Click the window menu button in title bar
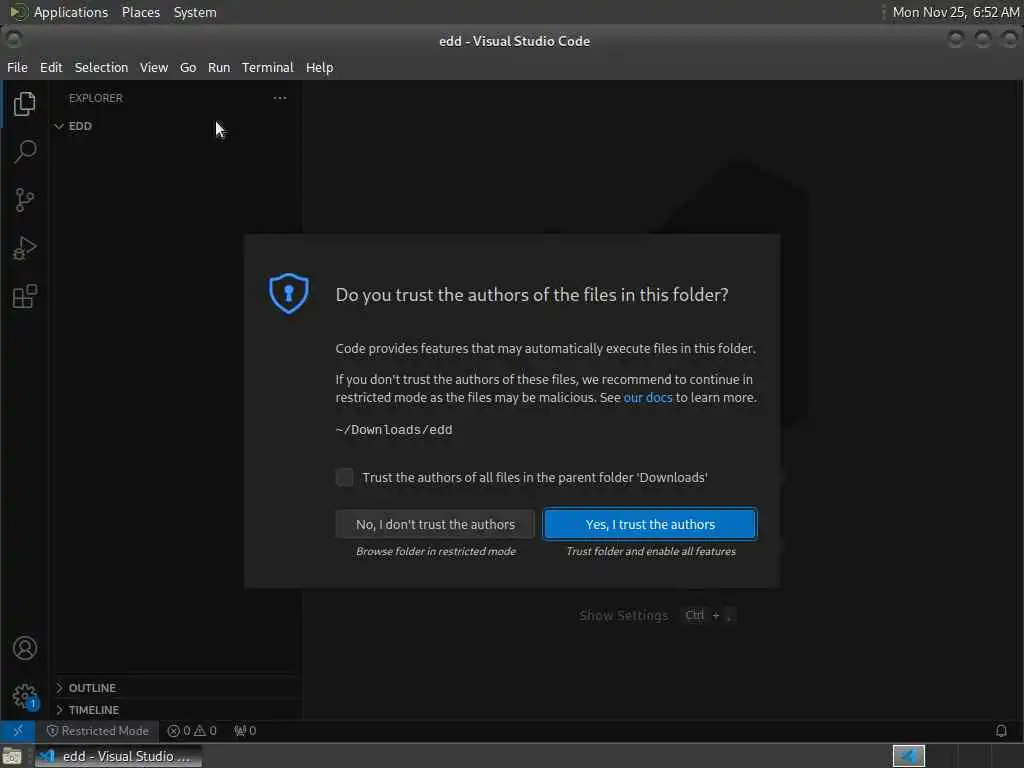The image size is (1024, 768). click(14, 40)
